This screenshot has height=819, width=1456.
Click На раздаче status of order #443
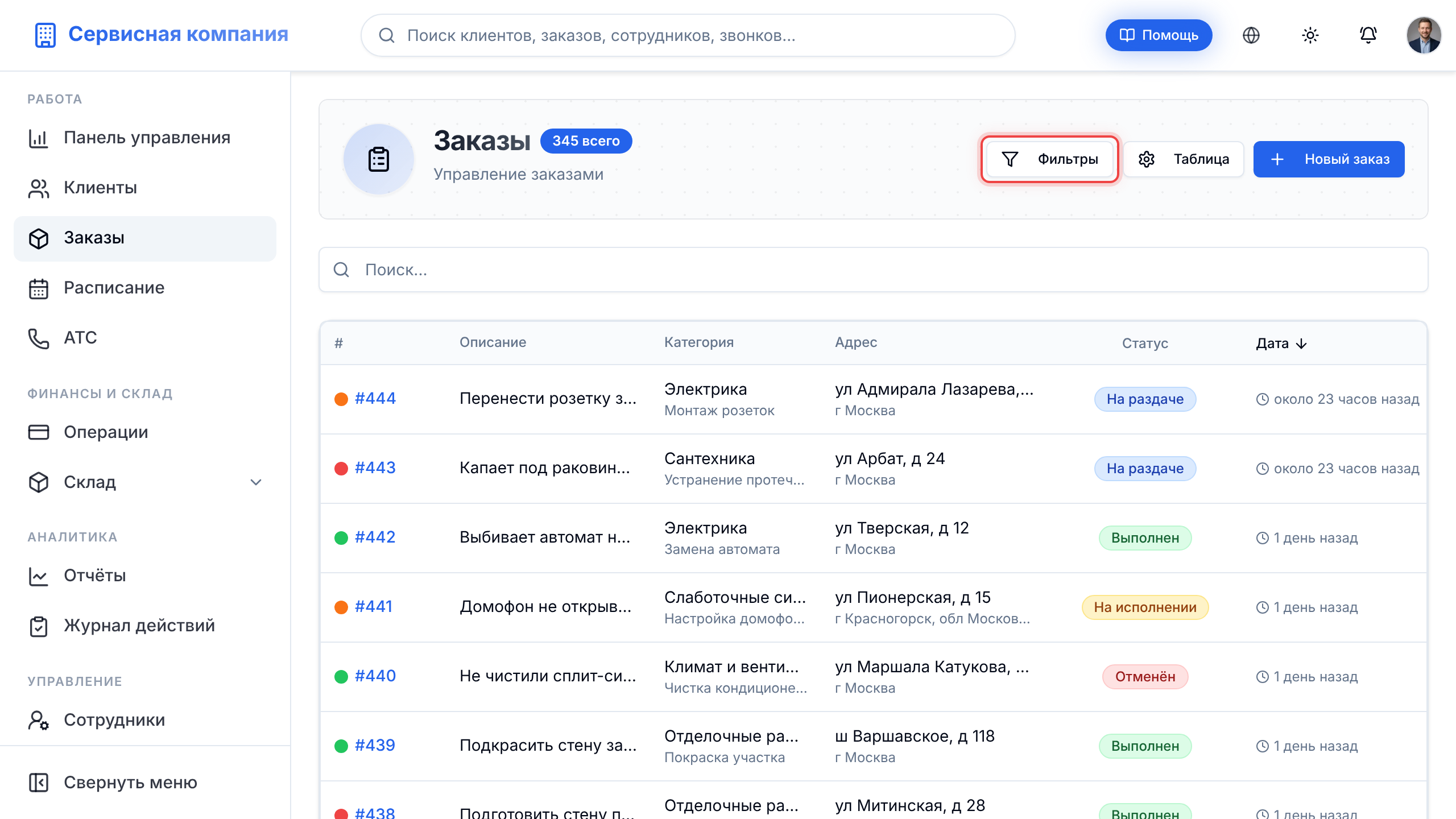(x=1145, y=469)
